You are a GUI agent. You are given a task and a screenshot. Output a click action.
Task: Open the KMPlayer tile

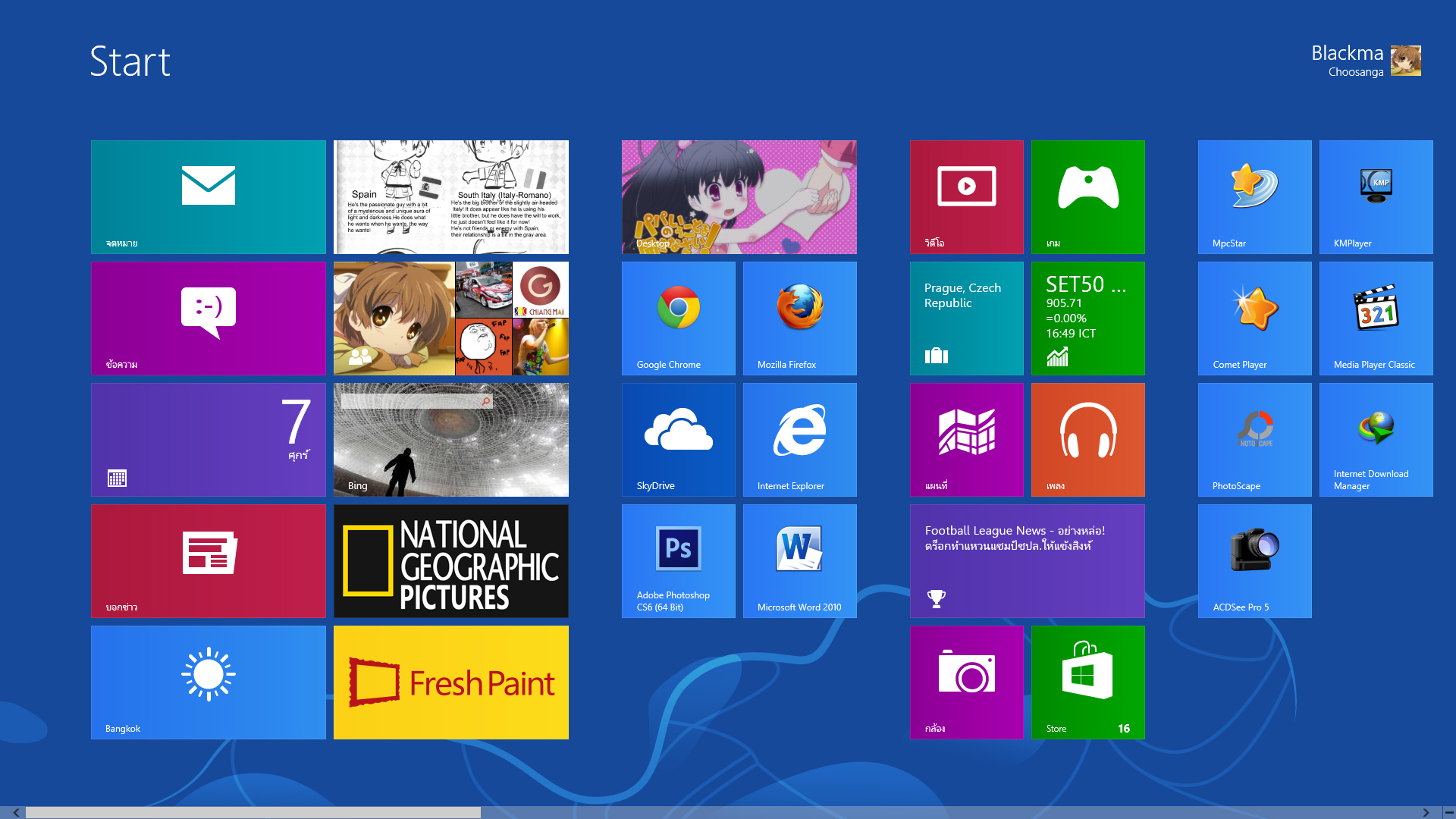coord(1376,196)
